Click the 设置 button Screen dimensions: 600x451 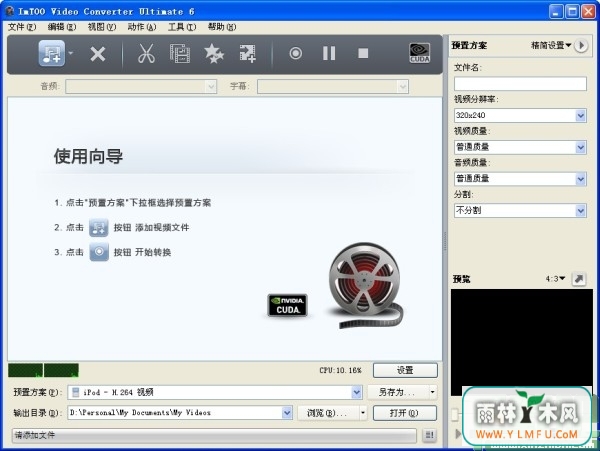(405, 370)
